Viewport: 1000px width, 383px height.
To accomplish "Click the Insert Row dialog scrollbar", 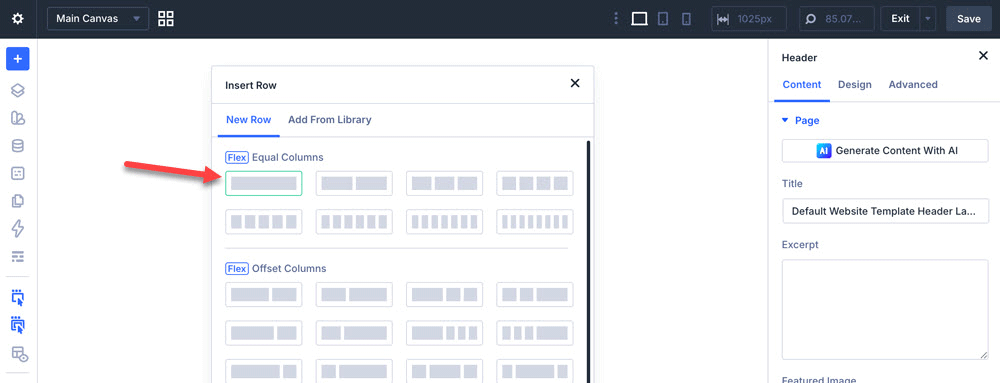I will point(588,261).
